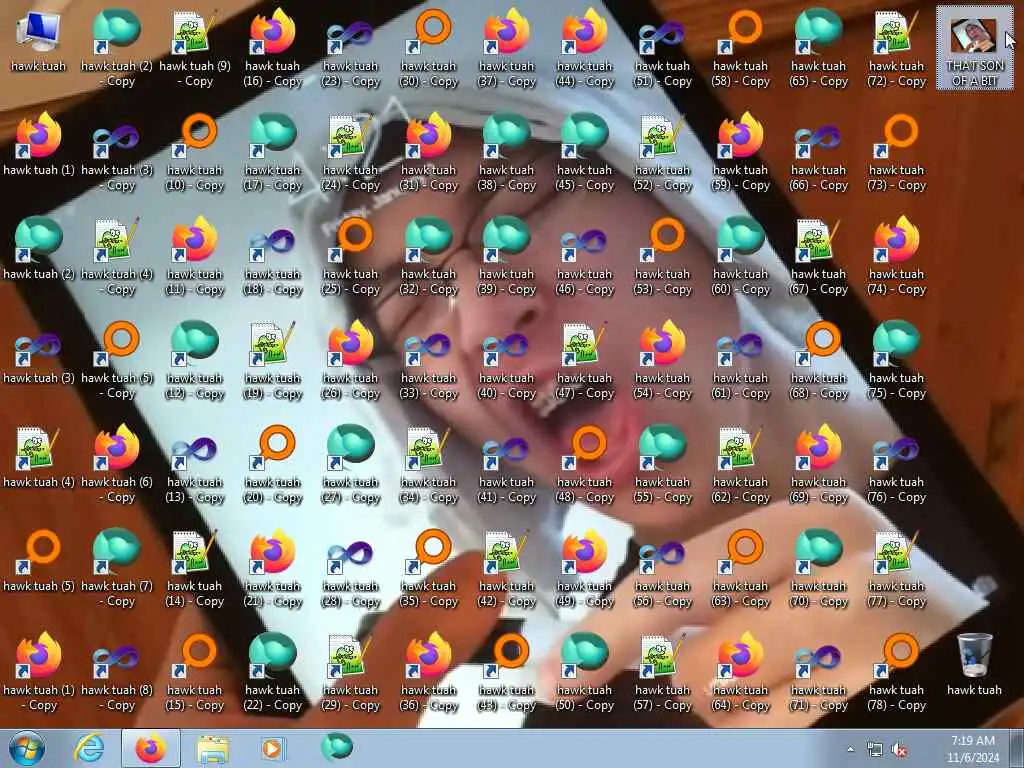Select 'hawk tuah (31) - Copy' Firefox shortcut
Screen dimensions: 1024x768
point(428,153)
